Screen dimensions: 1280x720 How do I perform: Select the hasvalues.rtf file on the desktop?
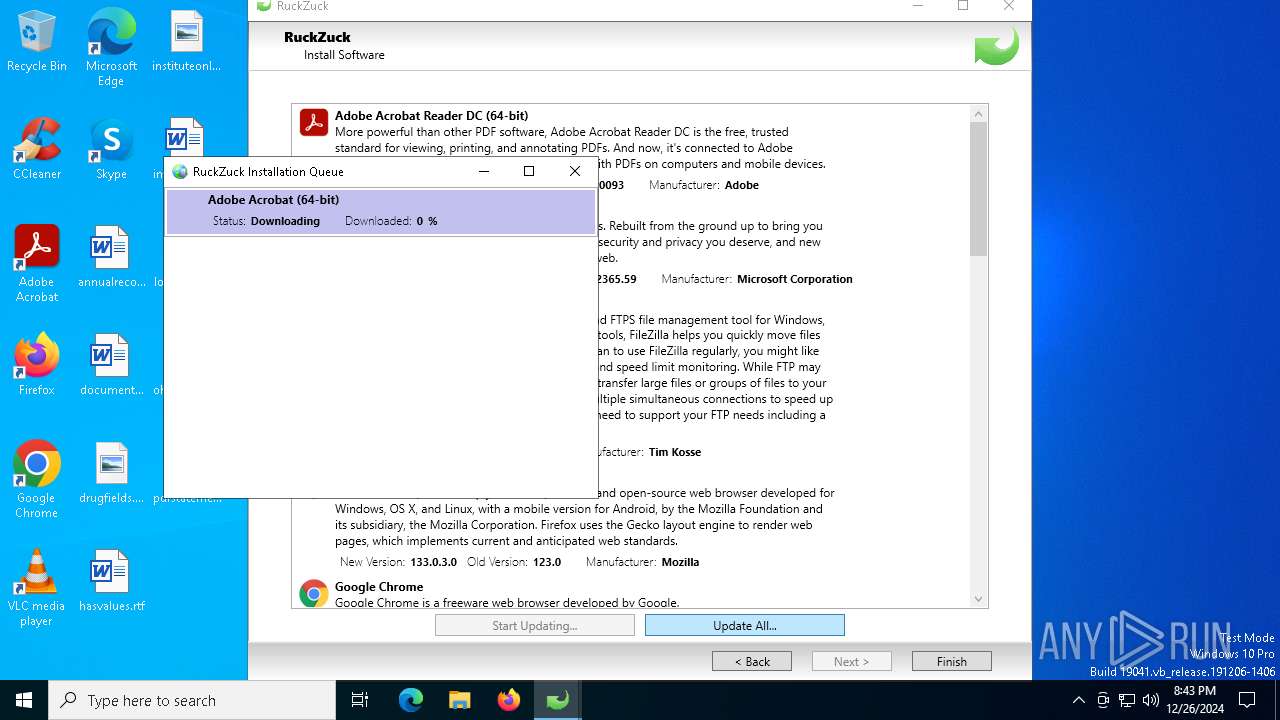(x=111, y=581)
